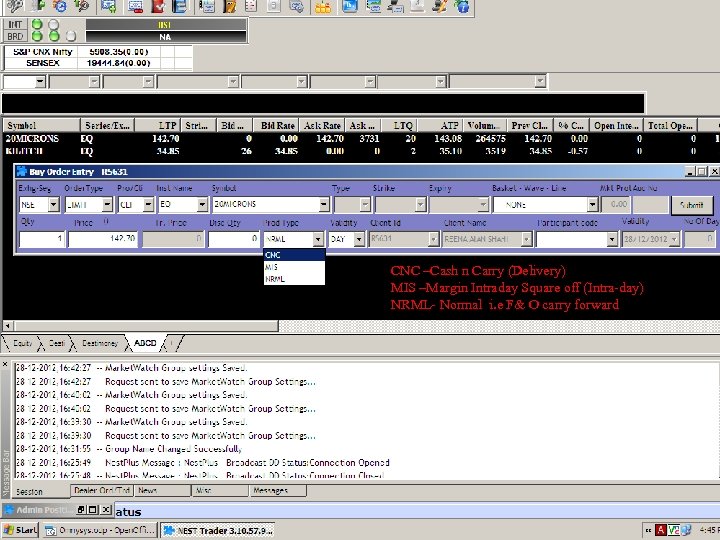Switch to the Destimoney watch tab
The width and height of the screenshot is (720, 540).
point(99,343)
